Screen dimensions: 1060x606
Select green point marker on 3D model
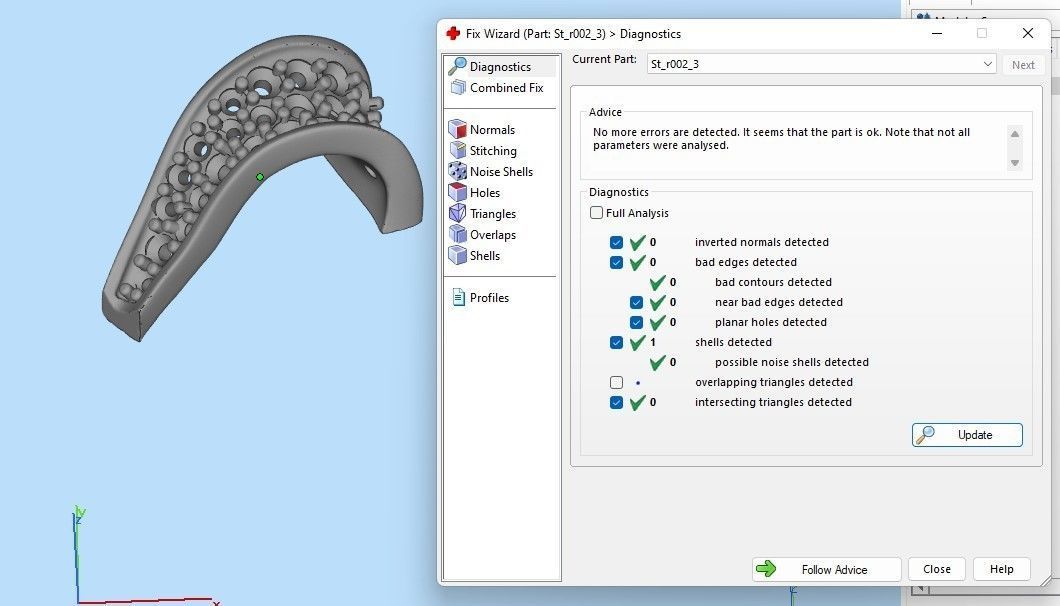tap(260, 177)
